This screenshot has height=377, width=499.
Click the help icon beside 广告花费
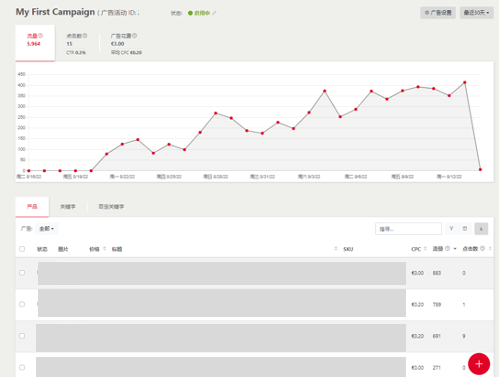tap(134, 36)
